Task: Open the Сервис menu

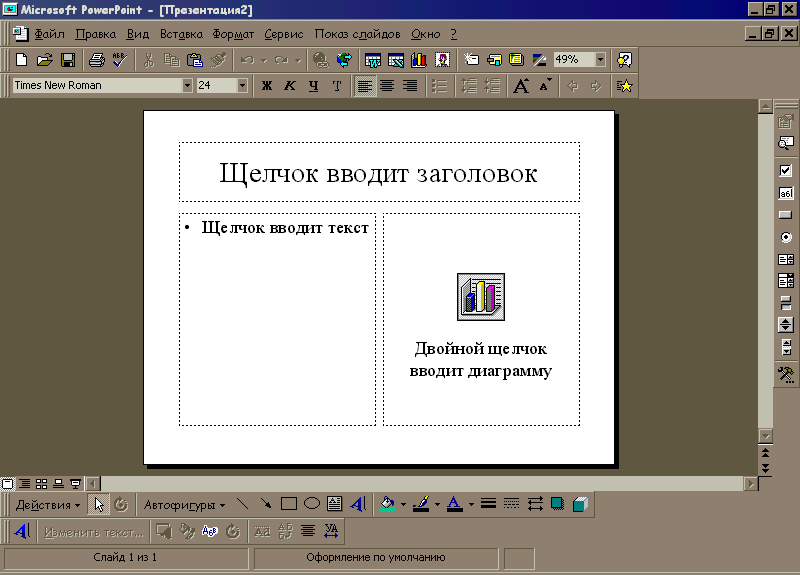Action: point(284,34)
